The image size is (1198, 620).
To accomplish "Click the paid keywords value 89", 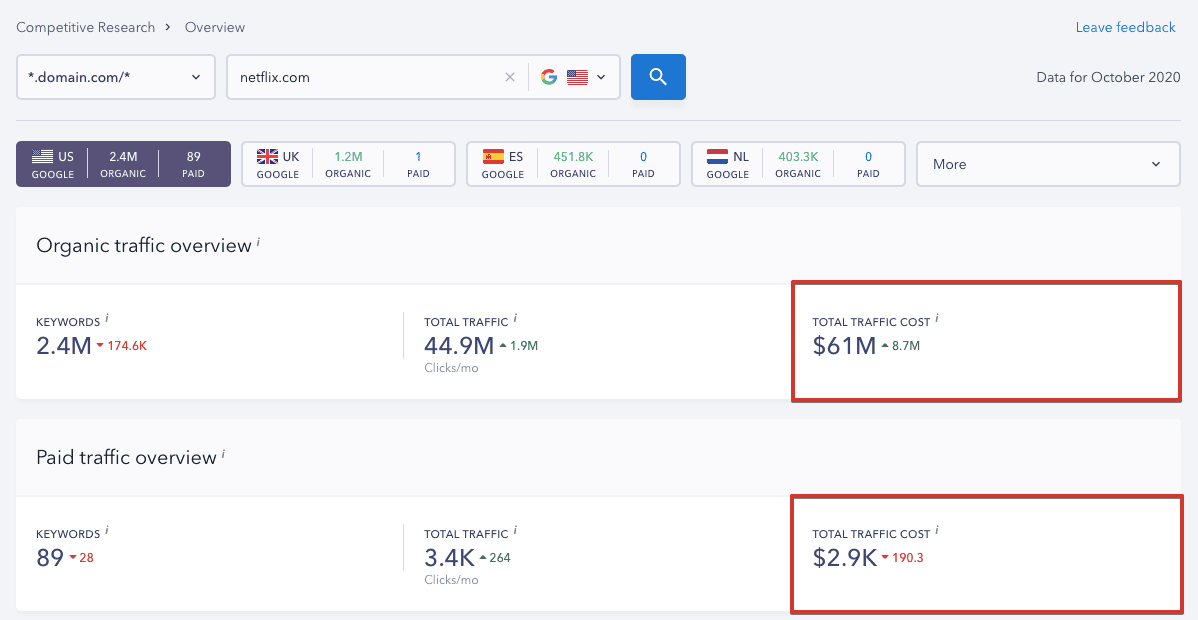I will click(50, 557).
